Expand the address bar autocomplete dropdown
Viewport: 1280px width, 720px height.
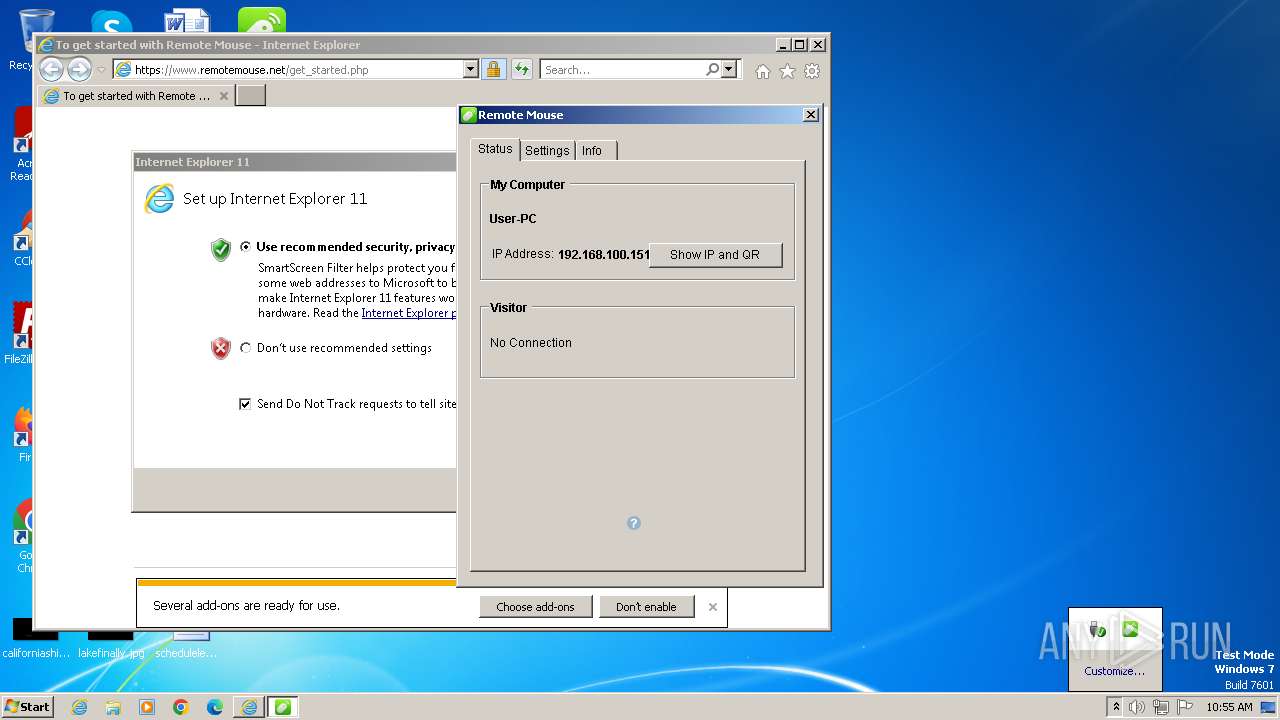click(x=470, y=70)
